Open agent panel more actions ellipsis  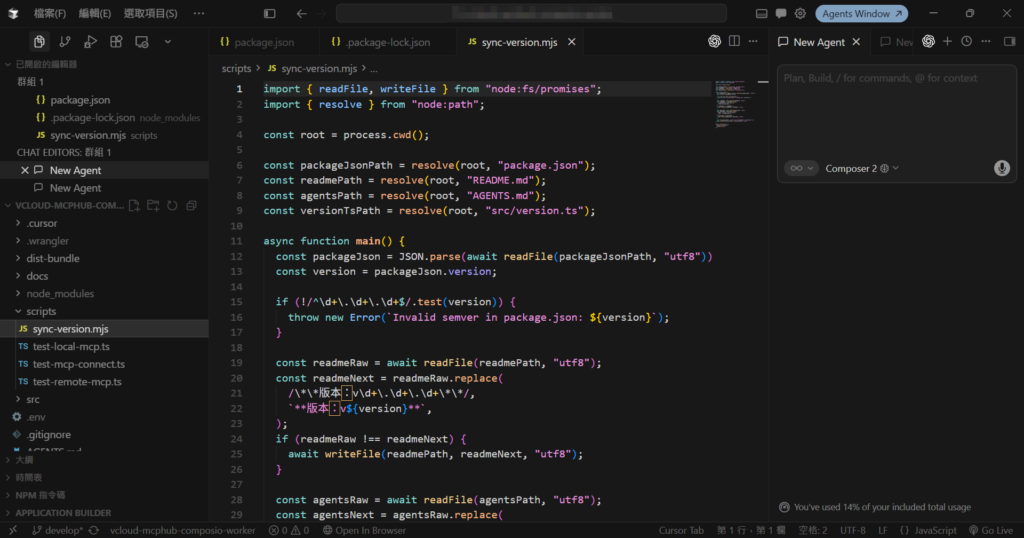tap(986, 41)
